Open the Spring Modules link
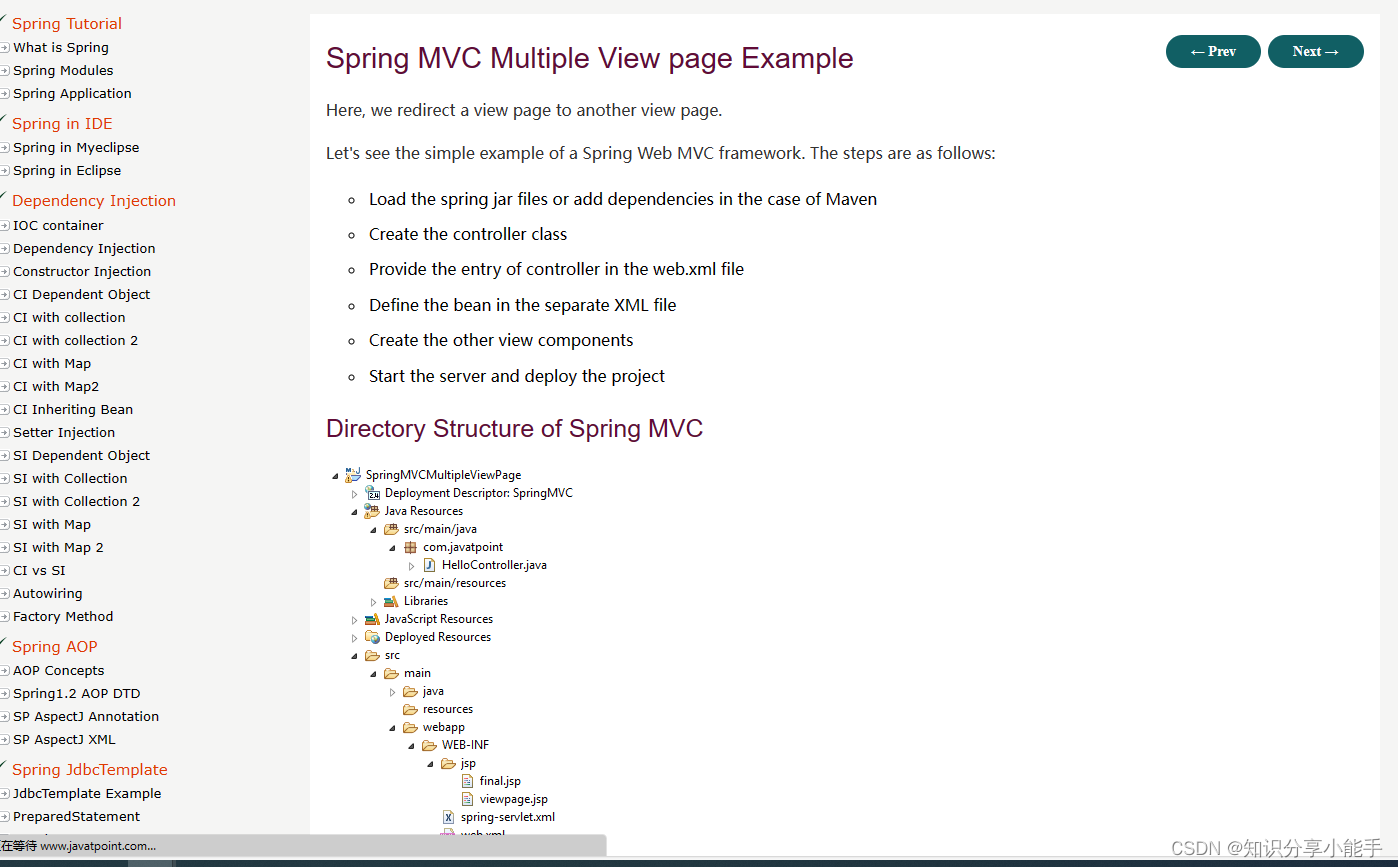This screenshot has height=867, width=1398. point(63,70)
